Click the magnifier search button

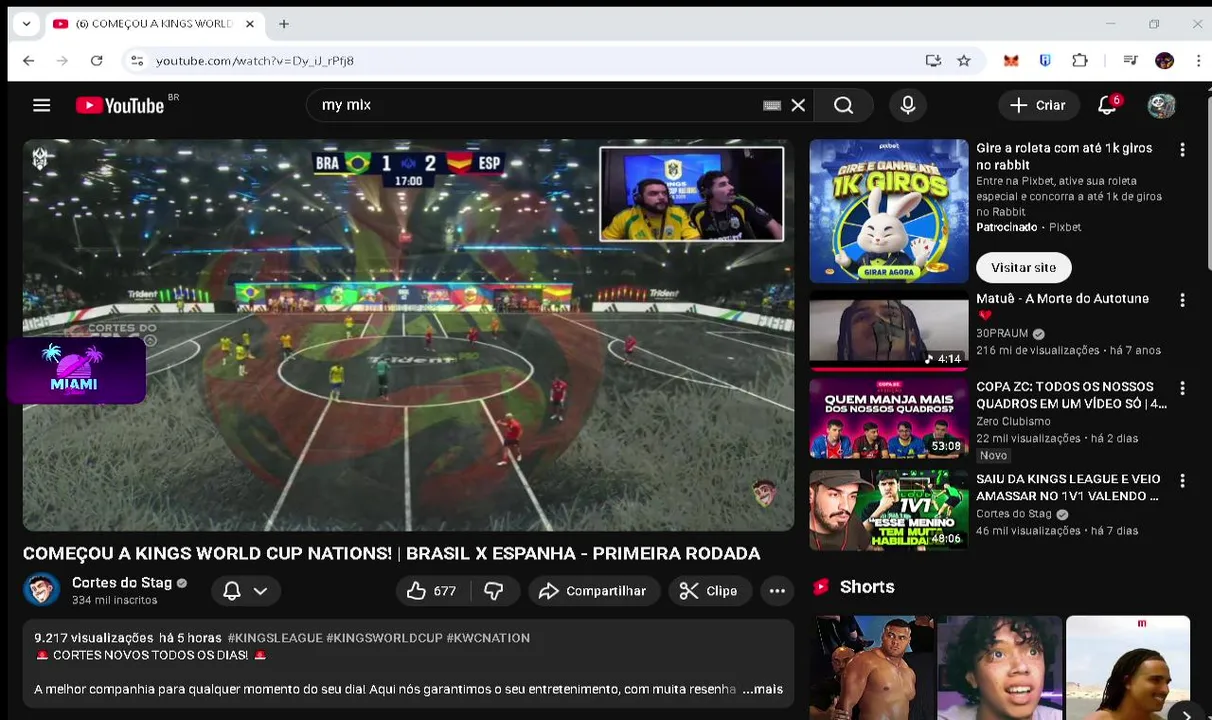coord(843,105)
